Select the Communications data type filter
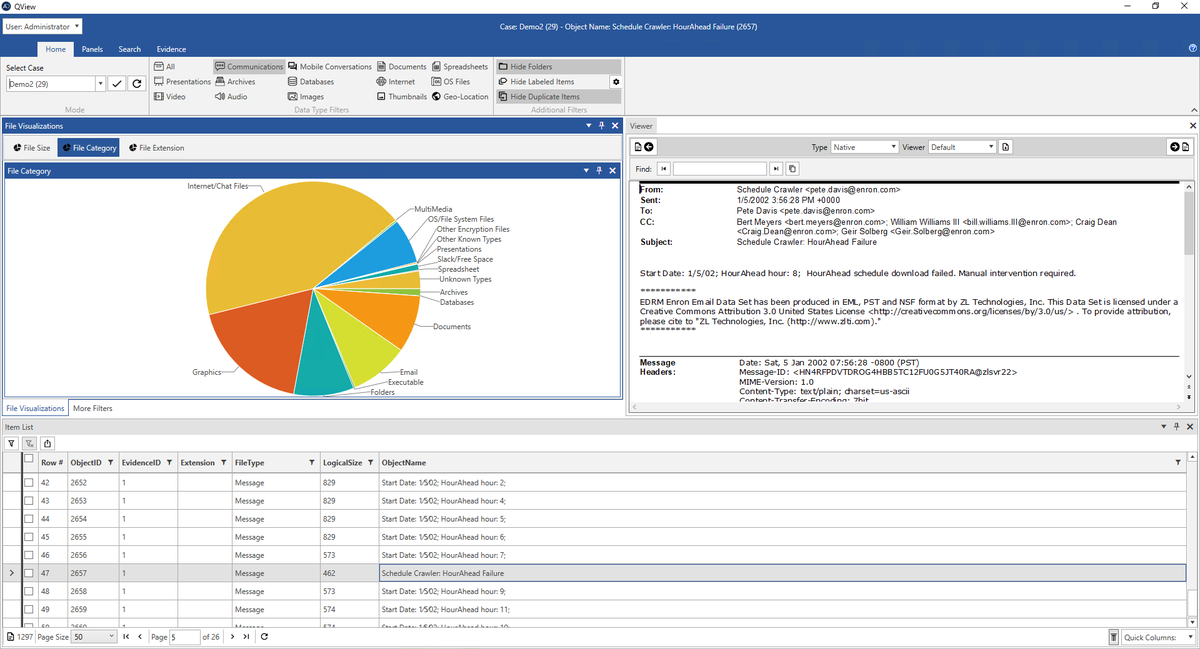Image resolution: width=1200 pixels, height=649 pixels. 247,66
